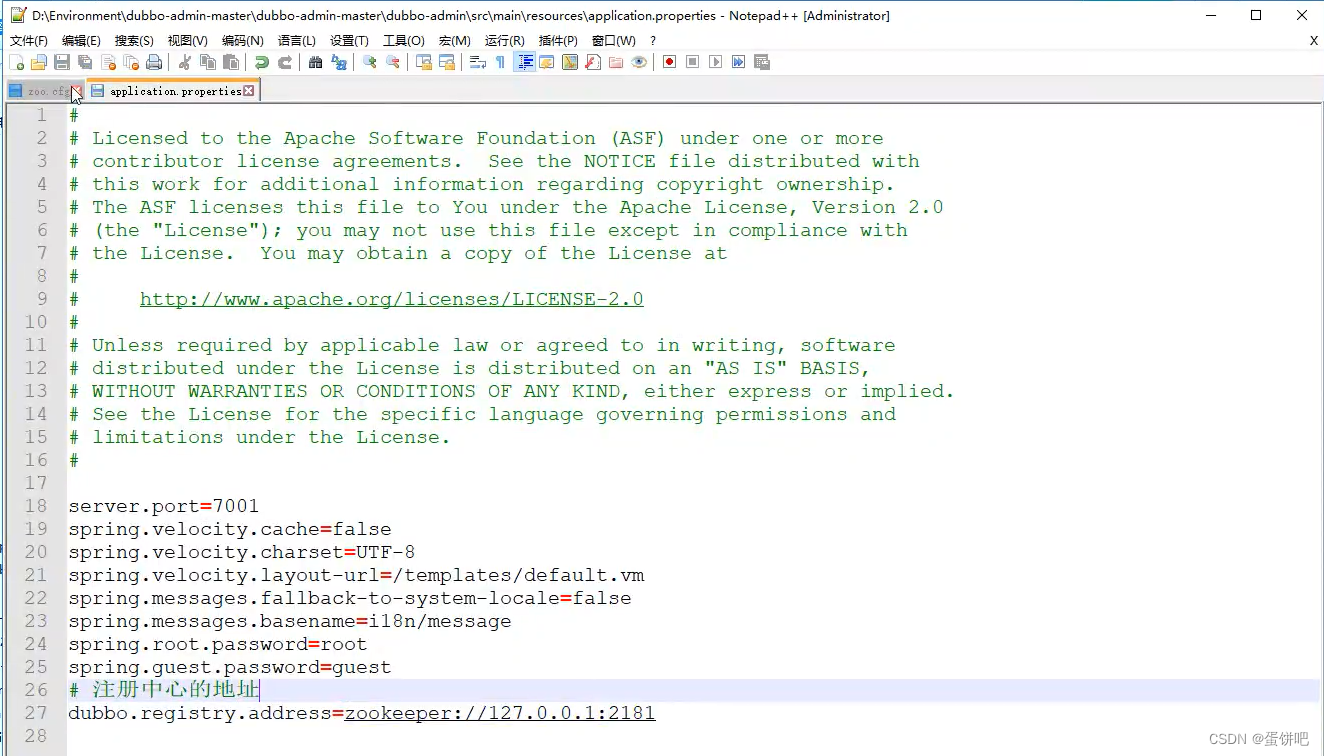Click on spring.velocity.charset=UTF-8 line
The width and height of the screenshot is (1324, 756).
(x=242, y=552)
